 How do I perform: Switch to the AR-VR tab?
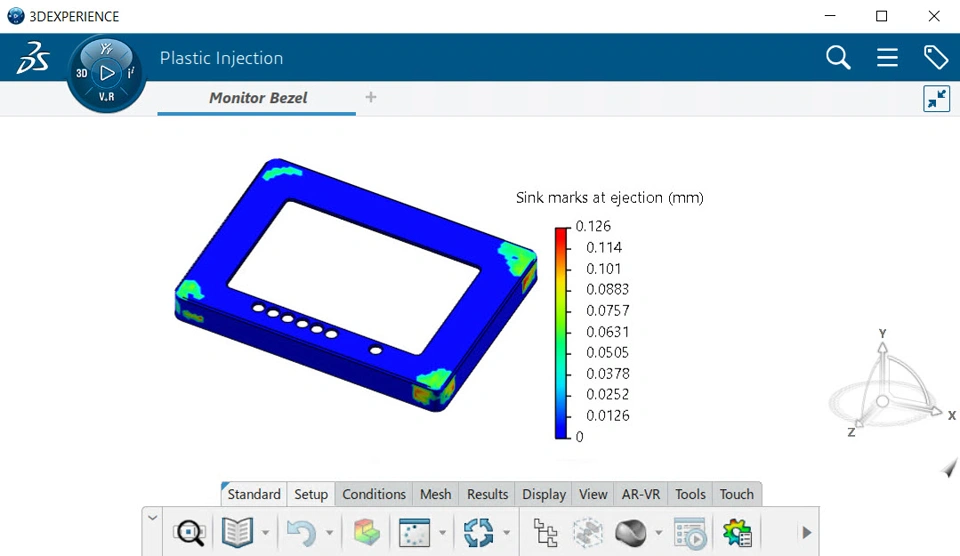pos(640,494)
